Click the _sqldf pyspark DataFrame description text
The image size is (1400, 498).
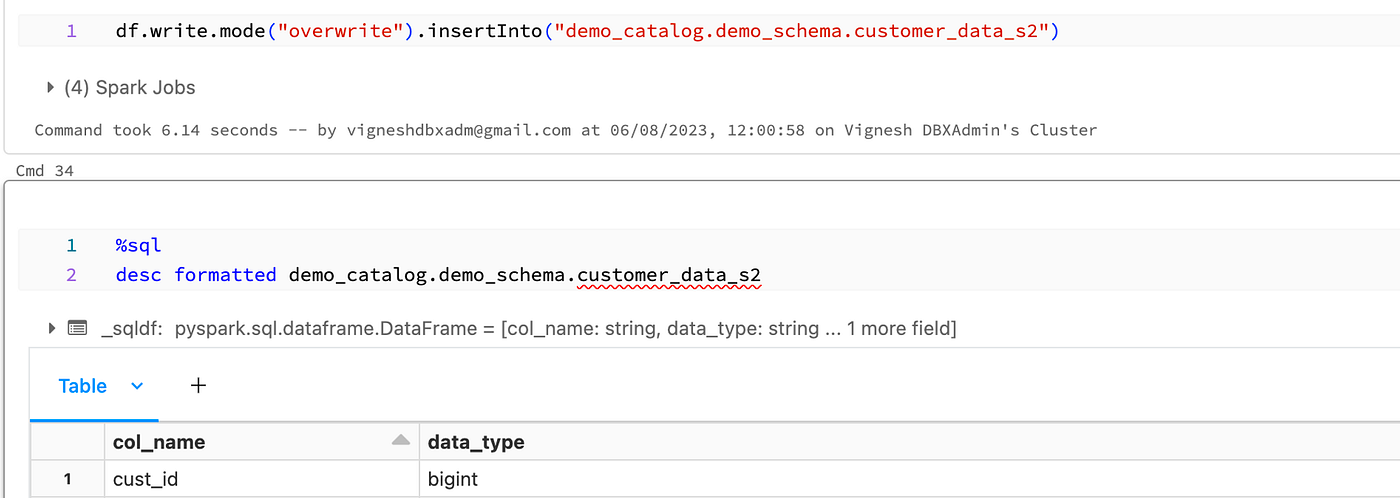click(x=528, y=328)
